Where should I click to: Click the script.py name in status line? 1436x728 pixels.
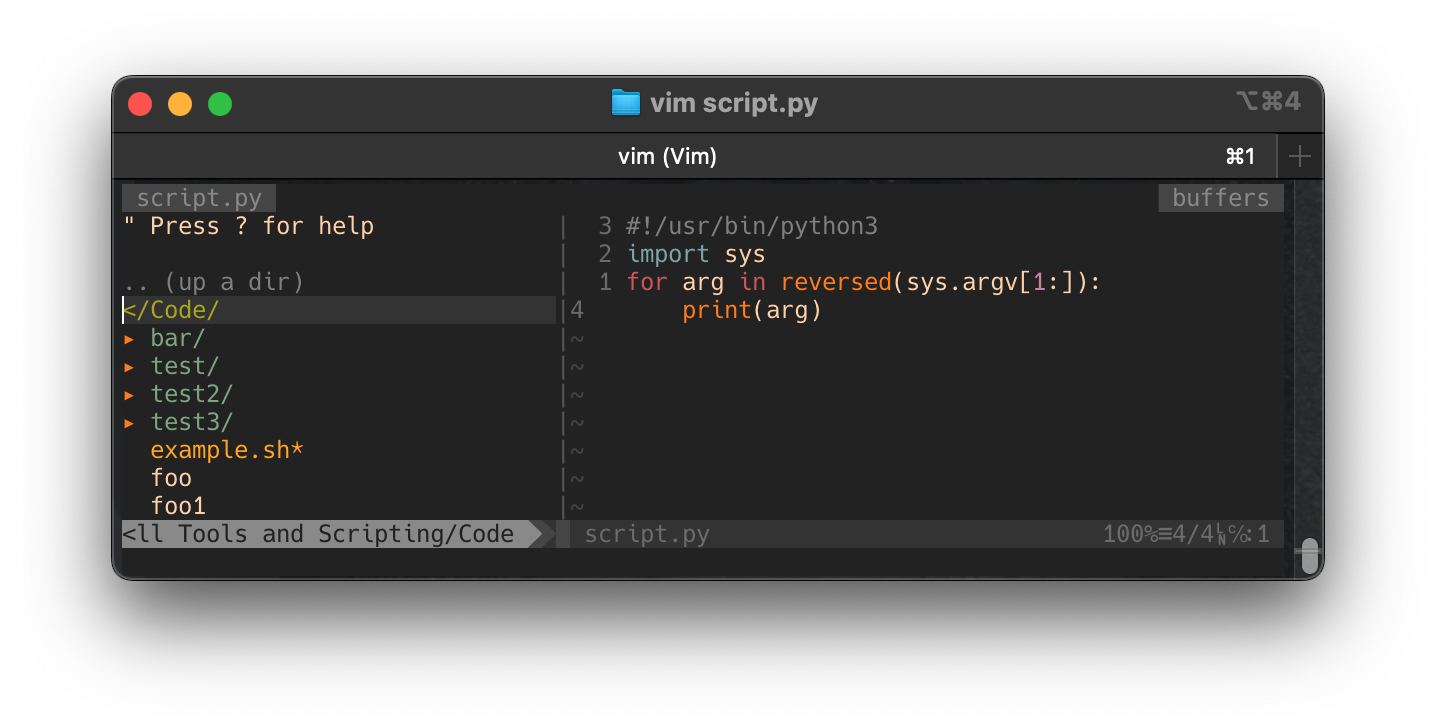pos(647,534)
